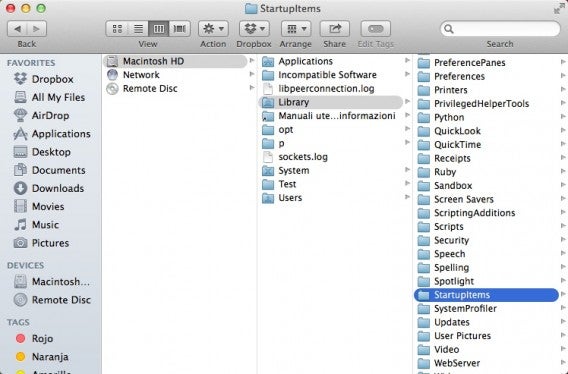This screenshot has width=568, height=374.
Task: Open Movies in the sidebar
Action: pyautogui.click(x=39, y=206)
